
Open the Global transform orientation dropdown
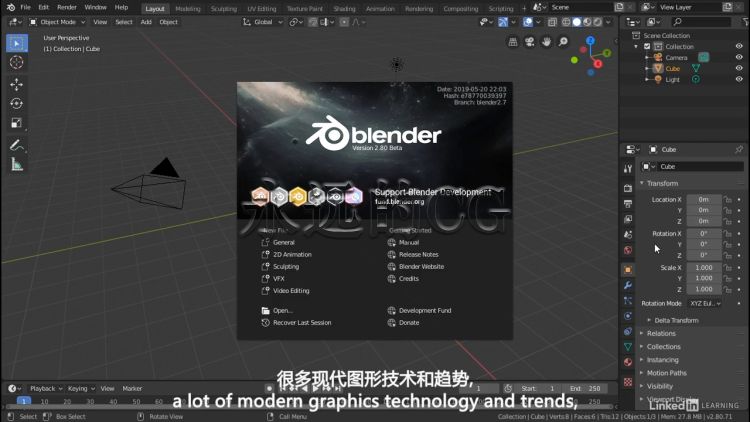click(262, 22)
